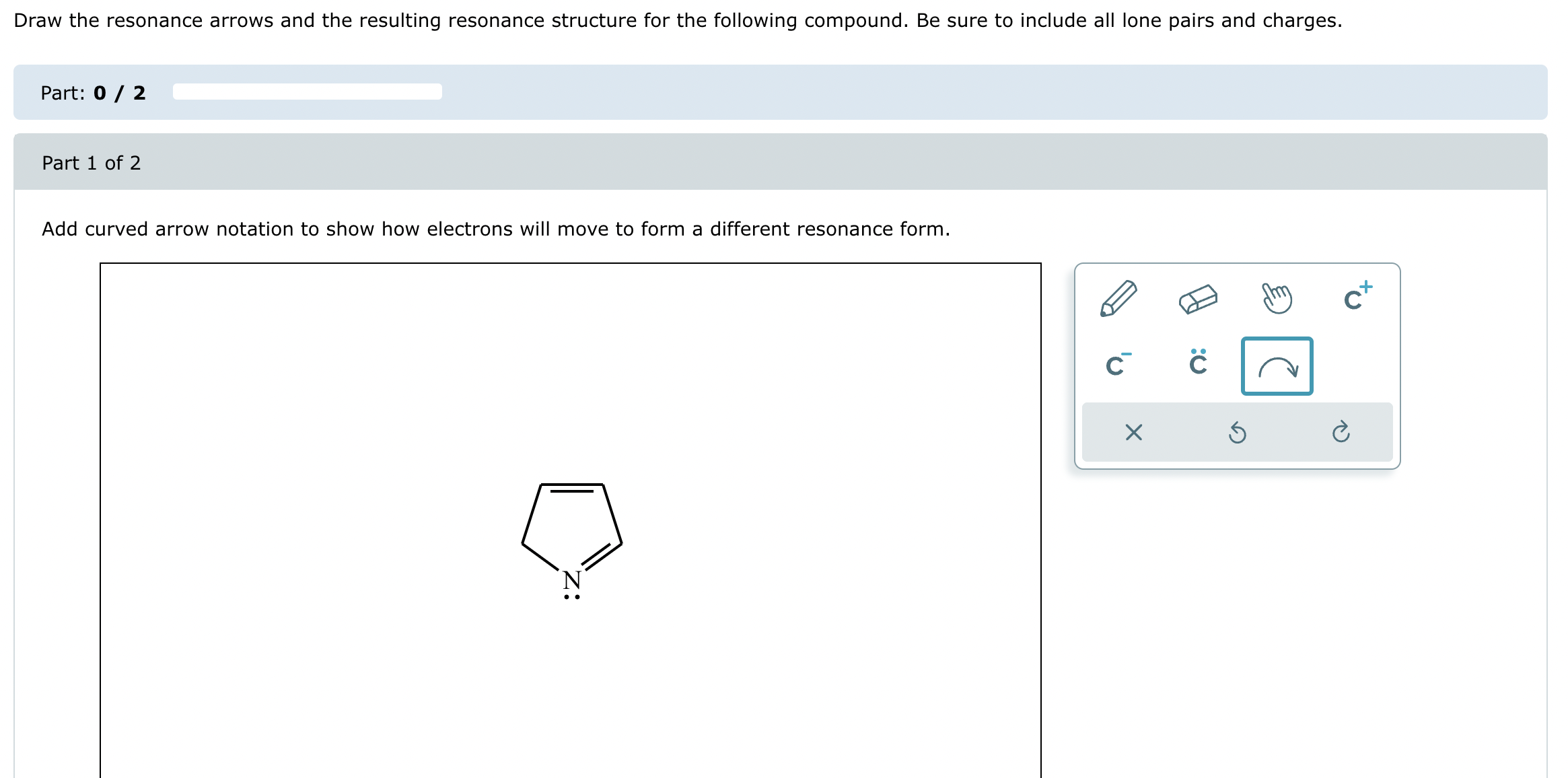Click the undo icon in the palette
This screenshot has width=1568, height=778.
click(x=1238, y=434)
